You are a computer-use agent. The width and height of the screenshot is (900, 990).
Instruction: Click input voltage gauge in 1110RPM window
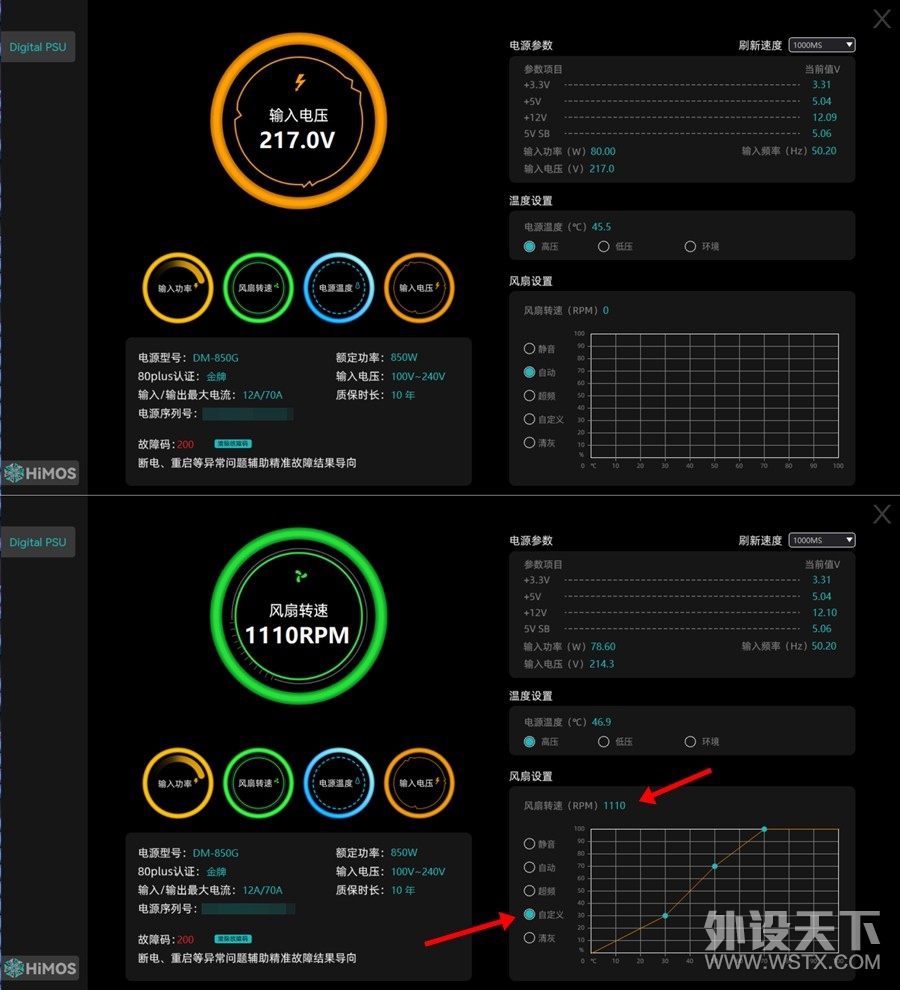419,783
